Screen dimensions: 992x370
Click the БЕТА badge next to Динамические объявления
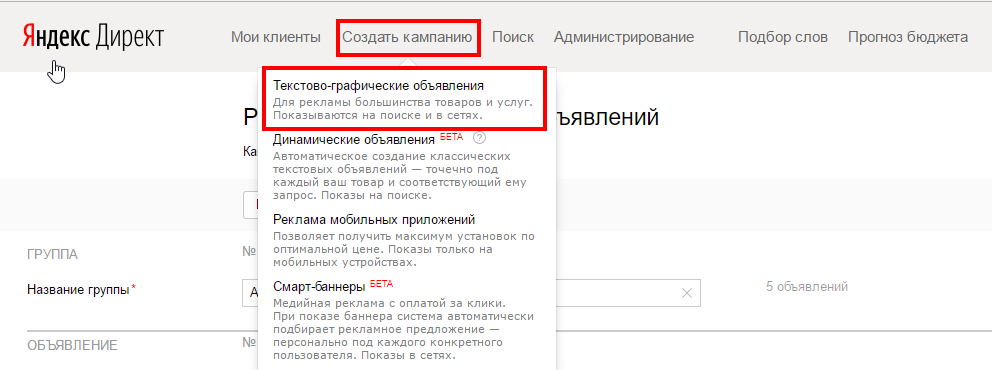point(451,137)
